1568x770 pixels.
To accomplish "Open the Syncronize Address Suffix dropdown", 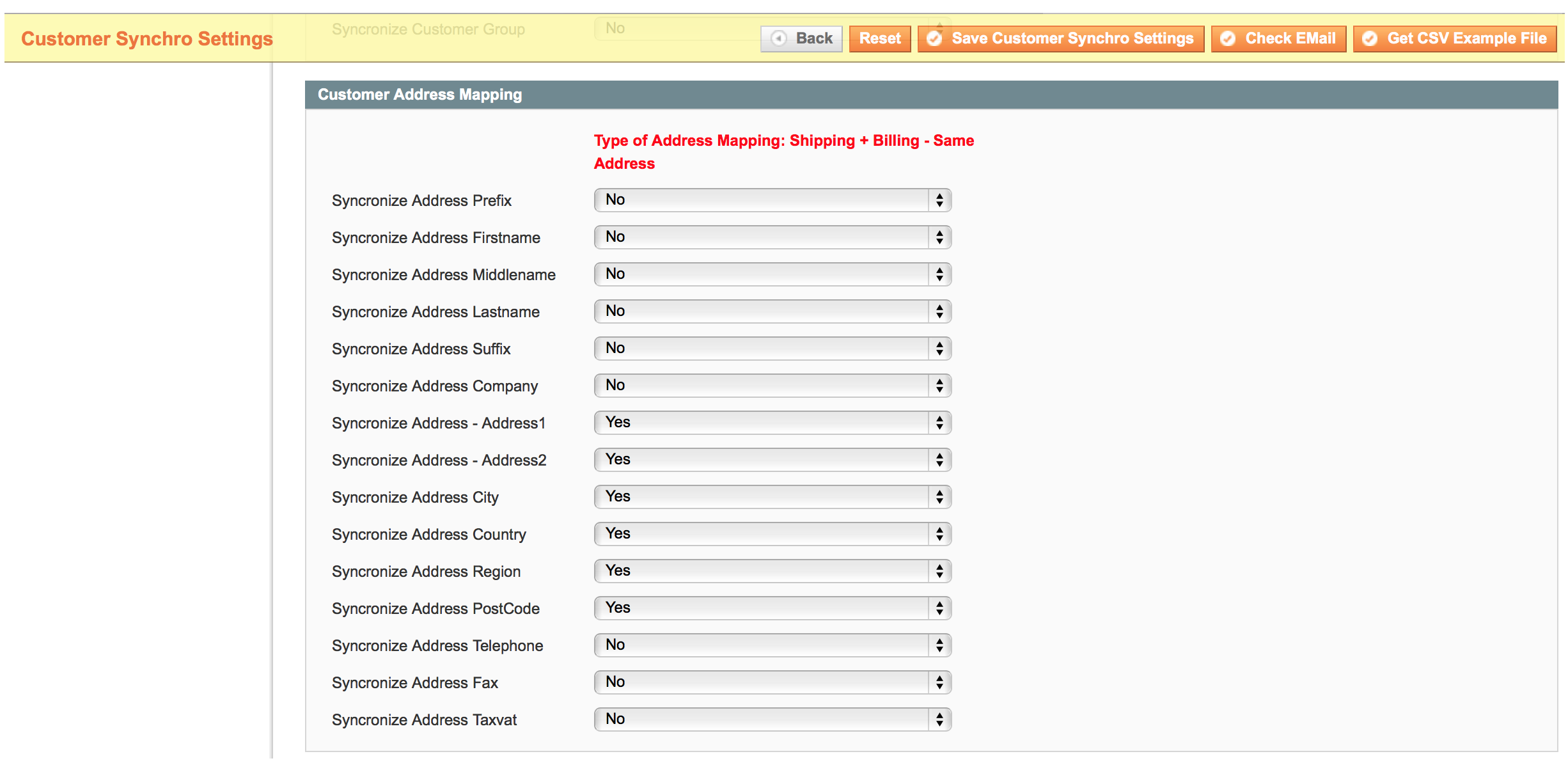I will [x=772, y=349].
